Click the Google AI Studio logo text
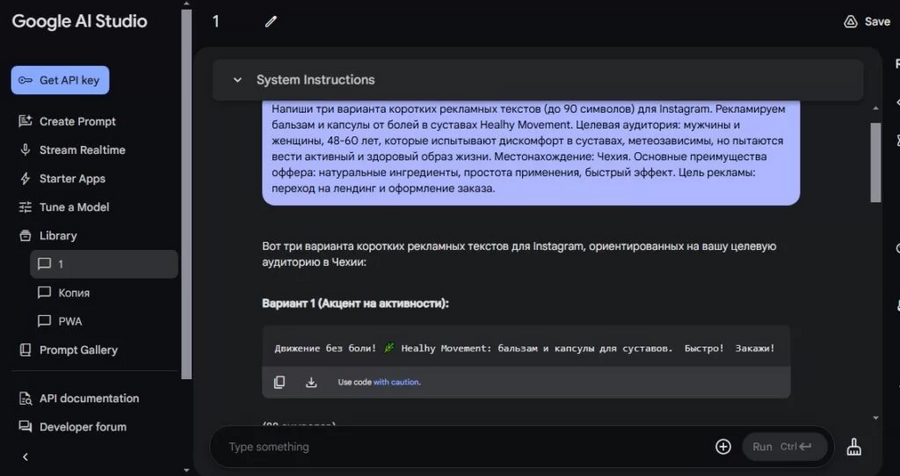This screenshot has width=900, height=476. click(80, 22)
